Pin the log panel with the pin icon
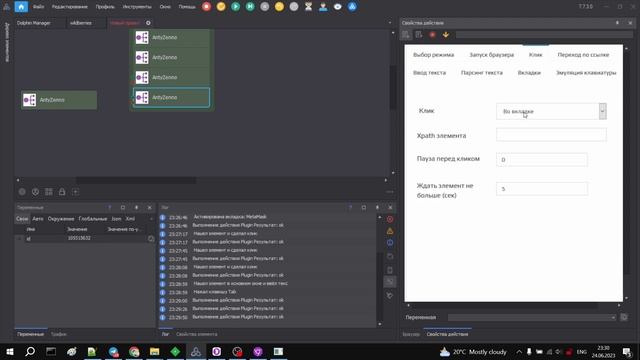This screenshot has height=360, width=640. (377, 208)
